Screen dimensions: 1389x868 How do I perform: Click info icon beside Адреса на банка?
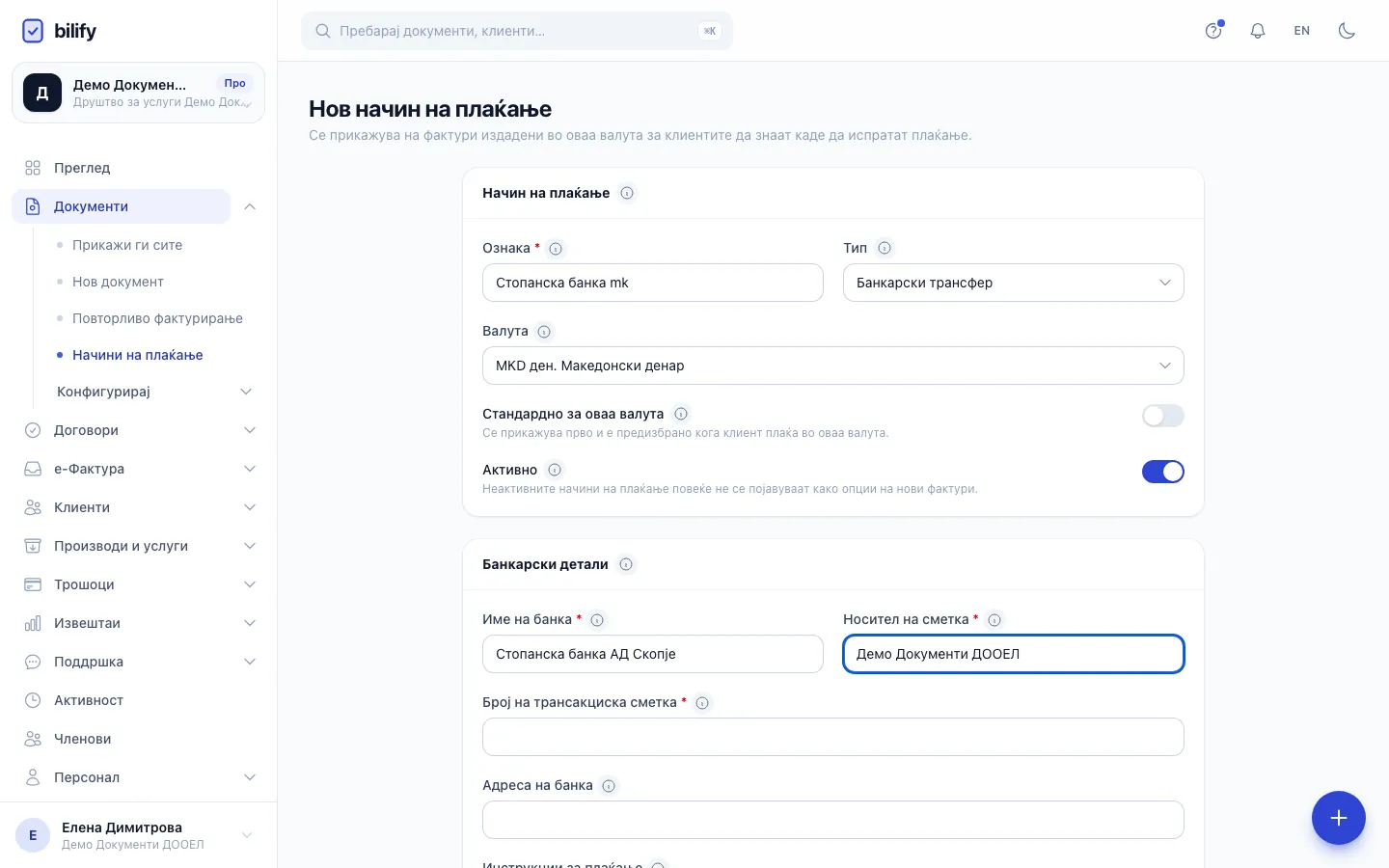click(x=609, y=786)
